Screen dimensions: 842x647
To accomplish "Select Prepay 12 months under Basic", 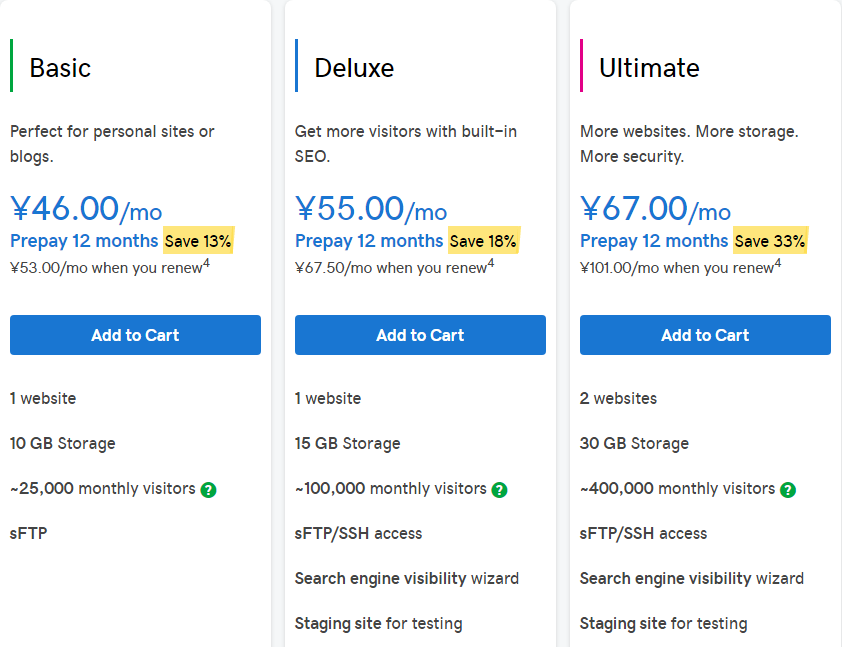I will point(84,241).
